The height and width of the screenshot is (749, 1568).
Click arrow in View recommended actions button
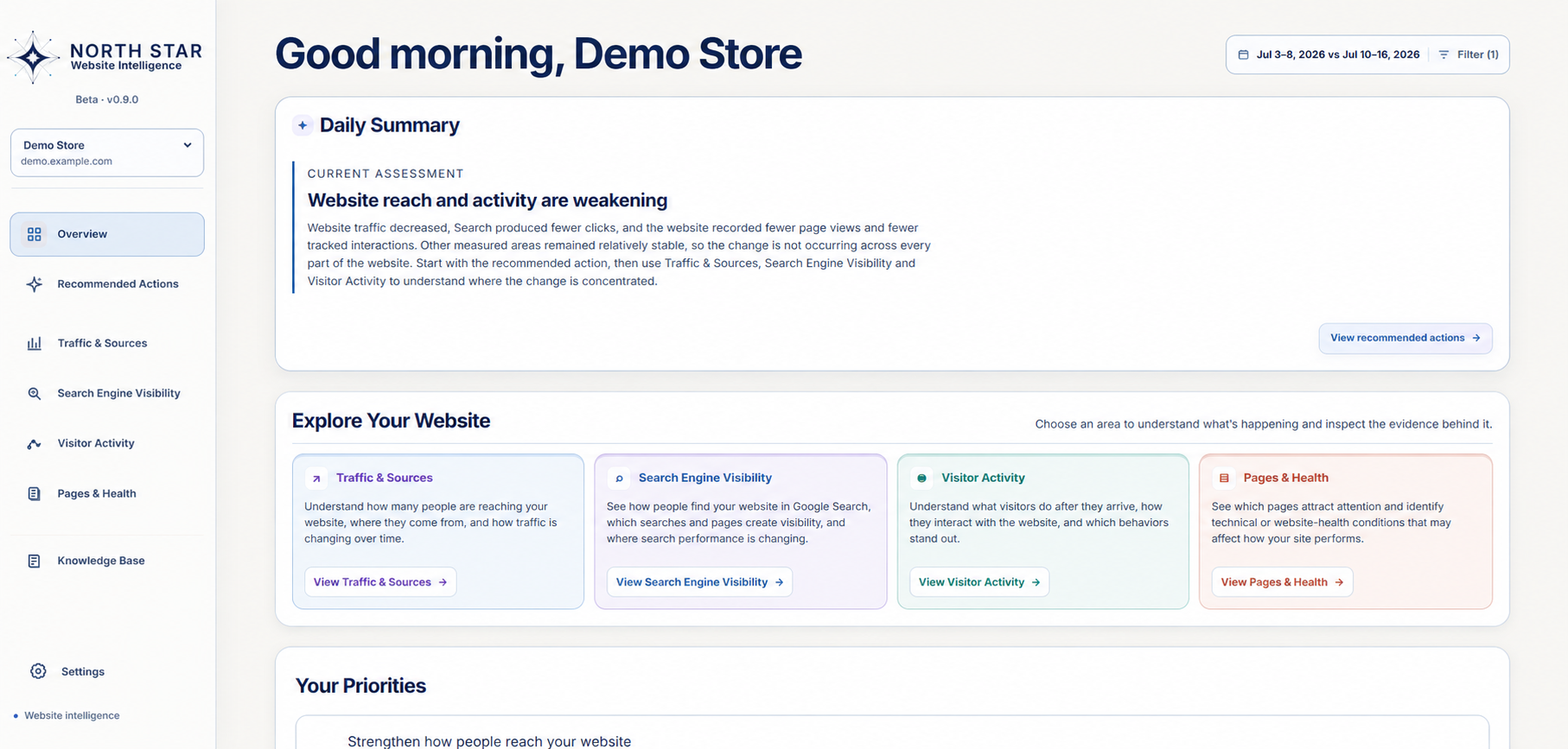point(1476,338)
